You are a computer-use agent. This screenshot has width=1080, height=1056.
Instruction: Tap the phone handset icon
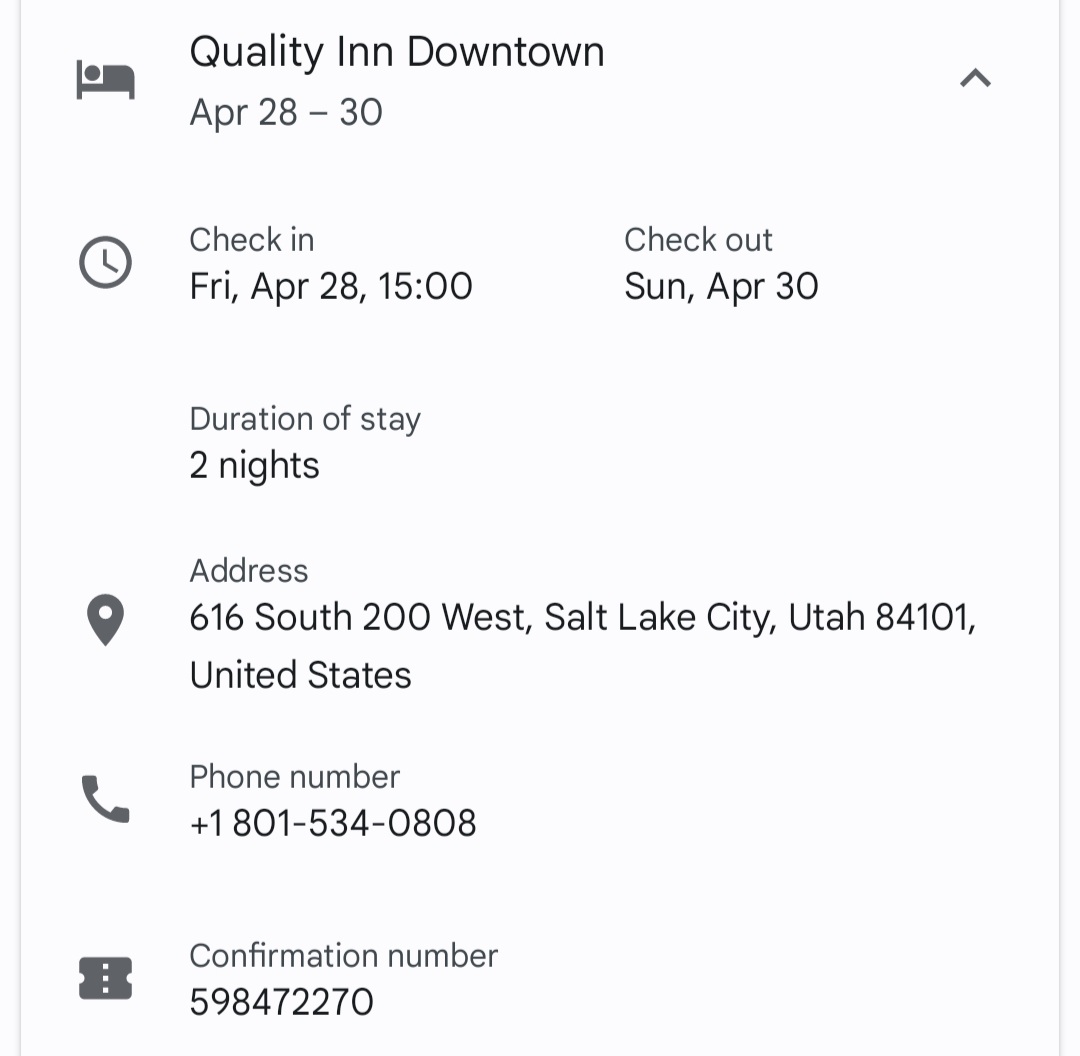[x=105, y=800]
